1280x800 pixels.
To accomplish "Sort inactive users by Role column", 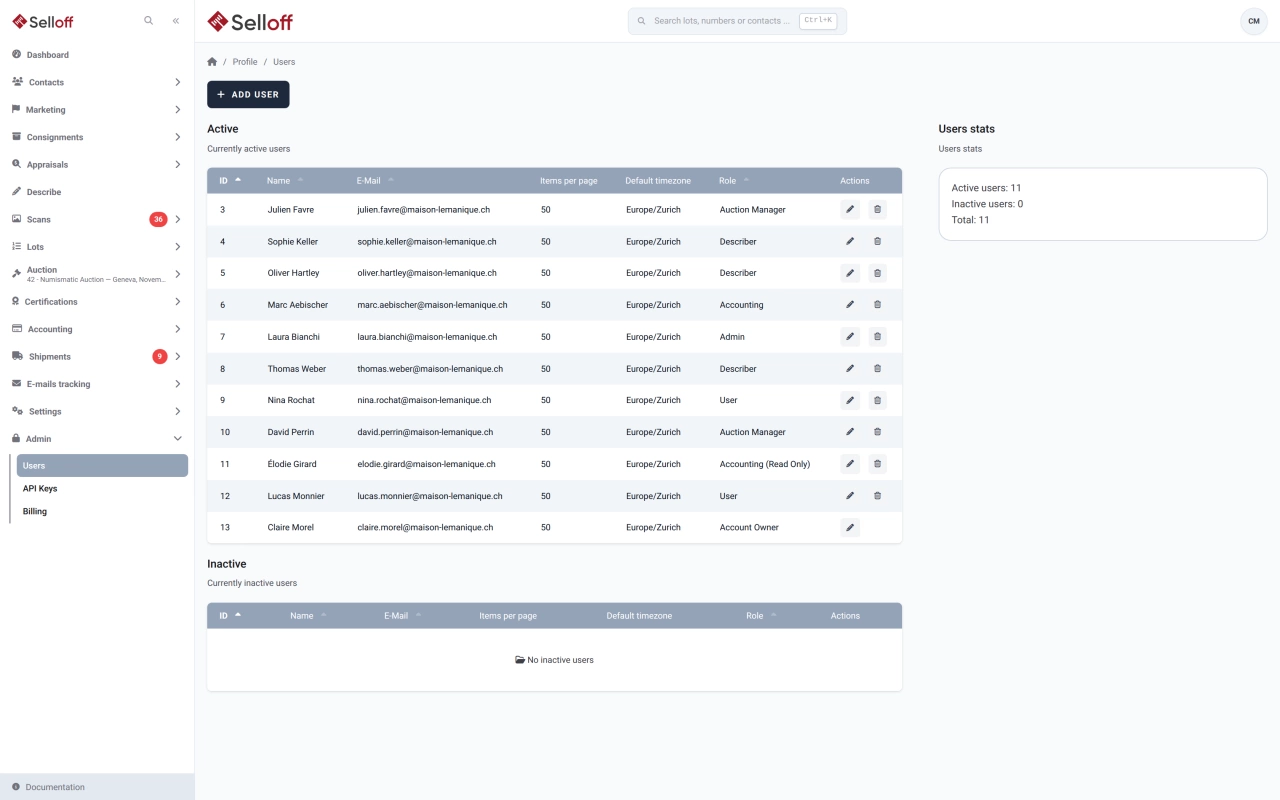I will click(761, 616).
